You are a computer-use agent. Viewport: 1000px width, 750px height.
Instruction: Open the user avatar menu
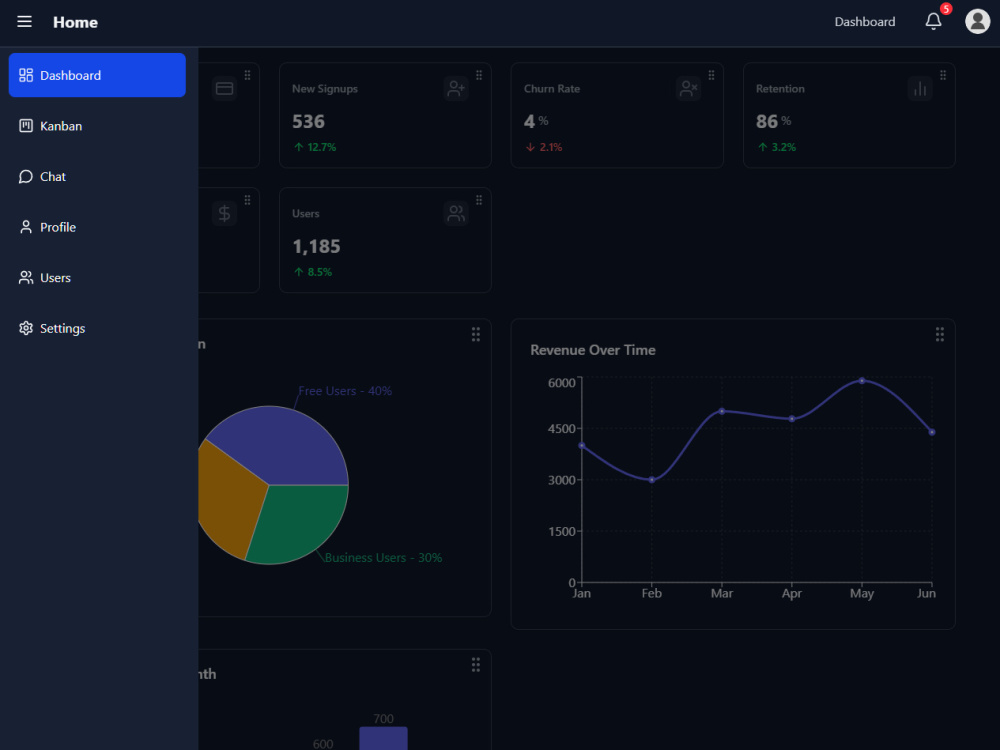(x=977, y=22)
